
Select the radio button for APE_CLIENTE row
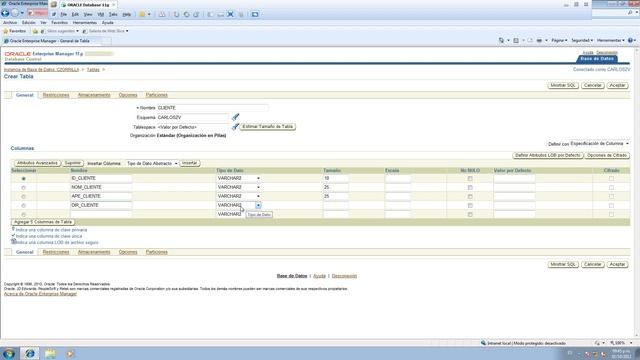[23, 197]
